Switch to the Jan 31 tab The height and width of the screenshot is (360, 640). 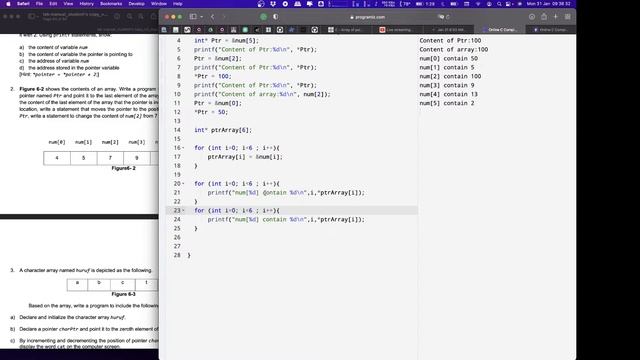point(449,30)
